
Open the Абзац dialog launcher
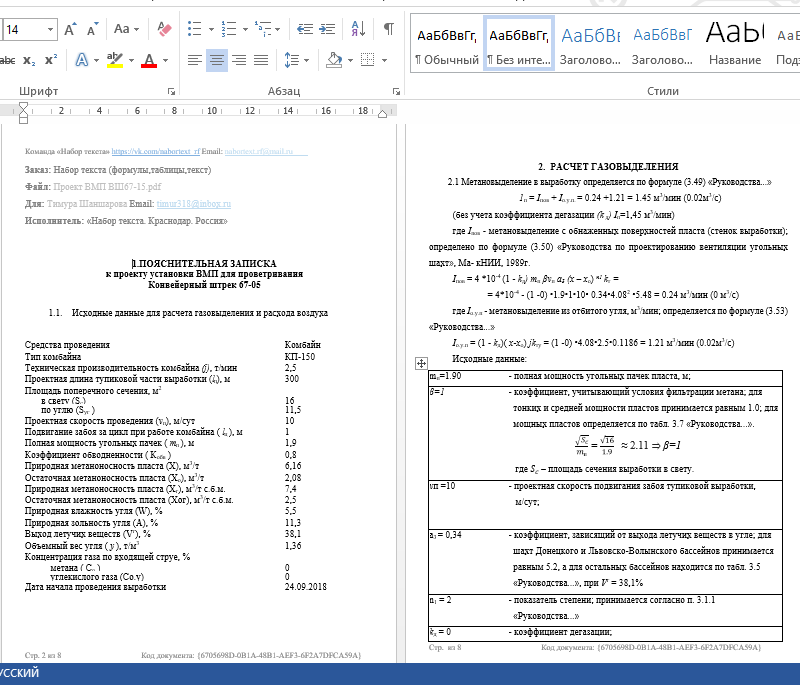click(x=396, y=92)
